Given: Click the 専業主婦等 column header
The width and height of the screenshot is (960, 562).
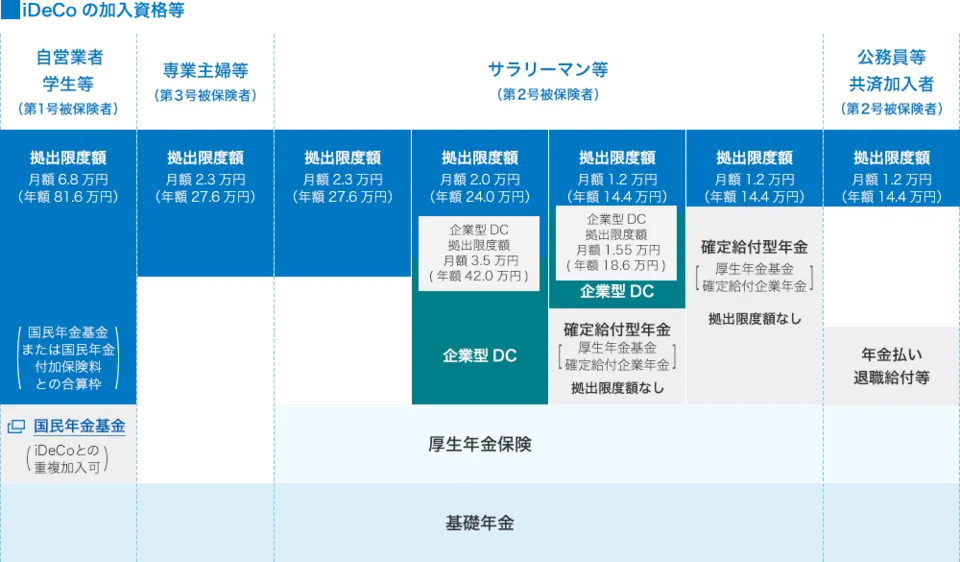Looking at the screenshot, I should (x=206, y=70).
